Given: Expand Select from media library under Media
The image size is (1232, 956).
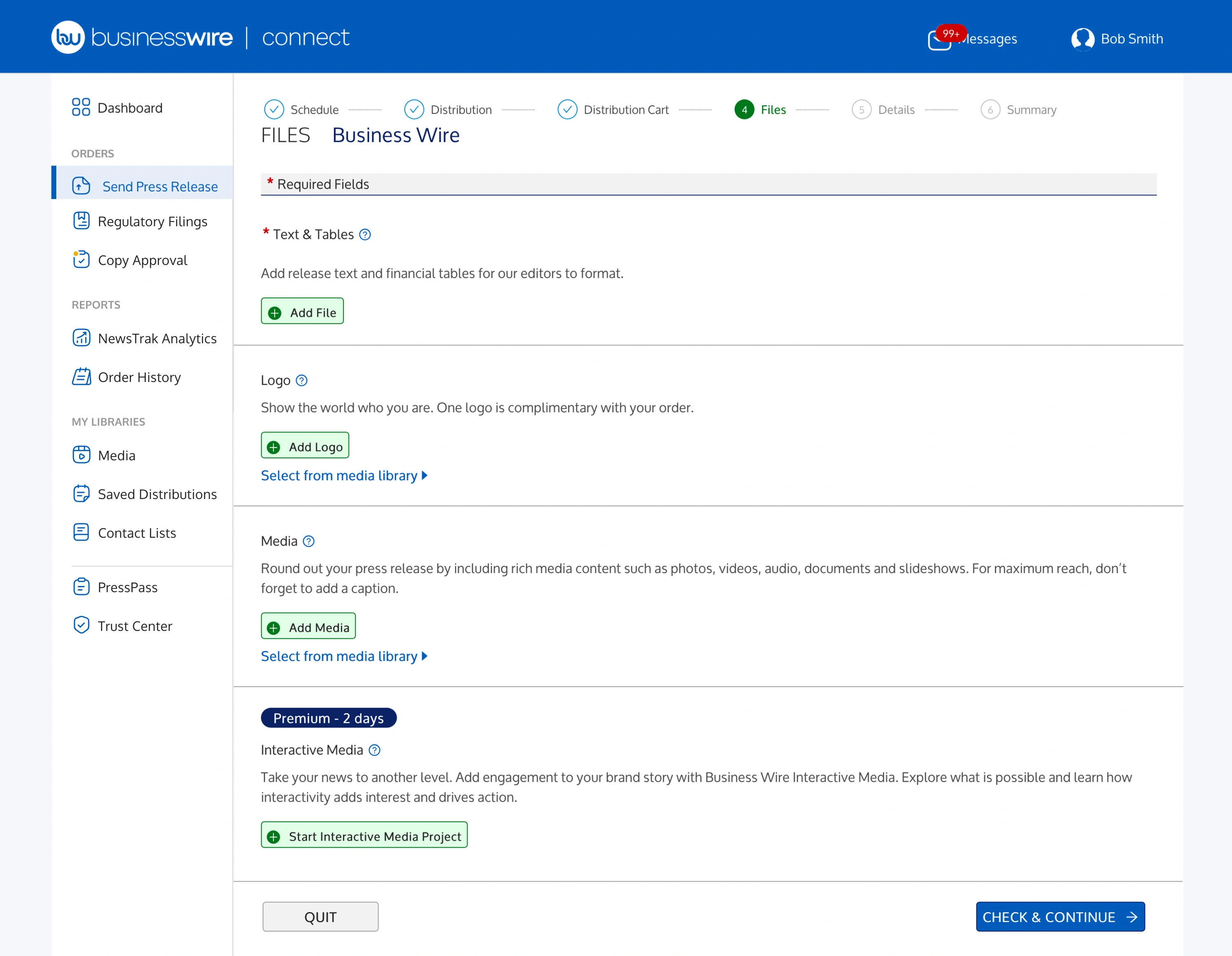Looking at the screenshot, I should click(x=344, y=656).
